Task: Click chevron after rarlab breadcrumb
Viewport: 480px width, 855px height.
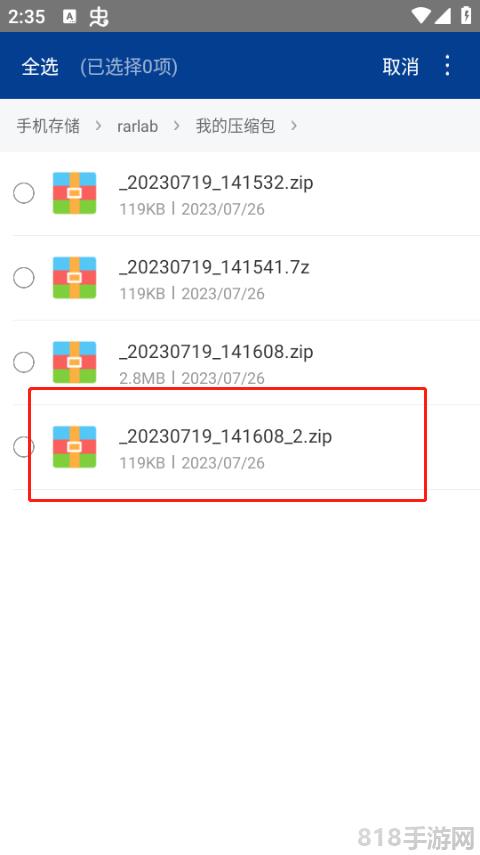Action: coord(176,126)
